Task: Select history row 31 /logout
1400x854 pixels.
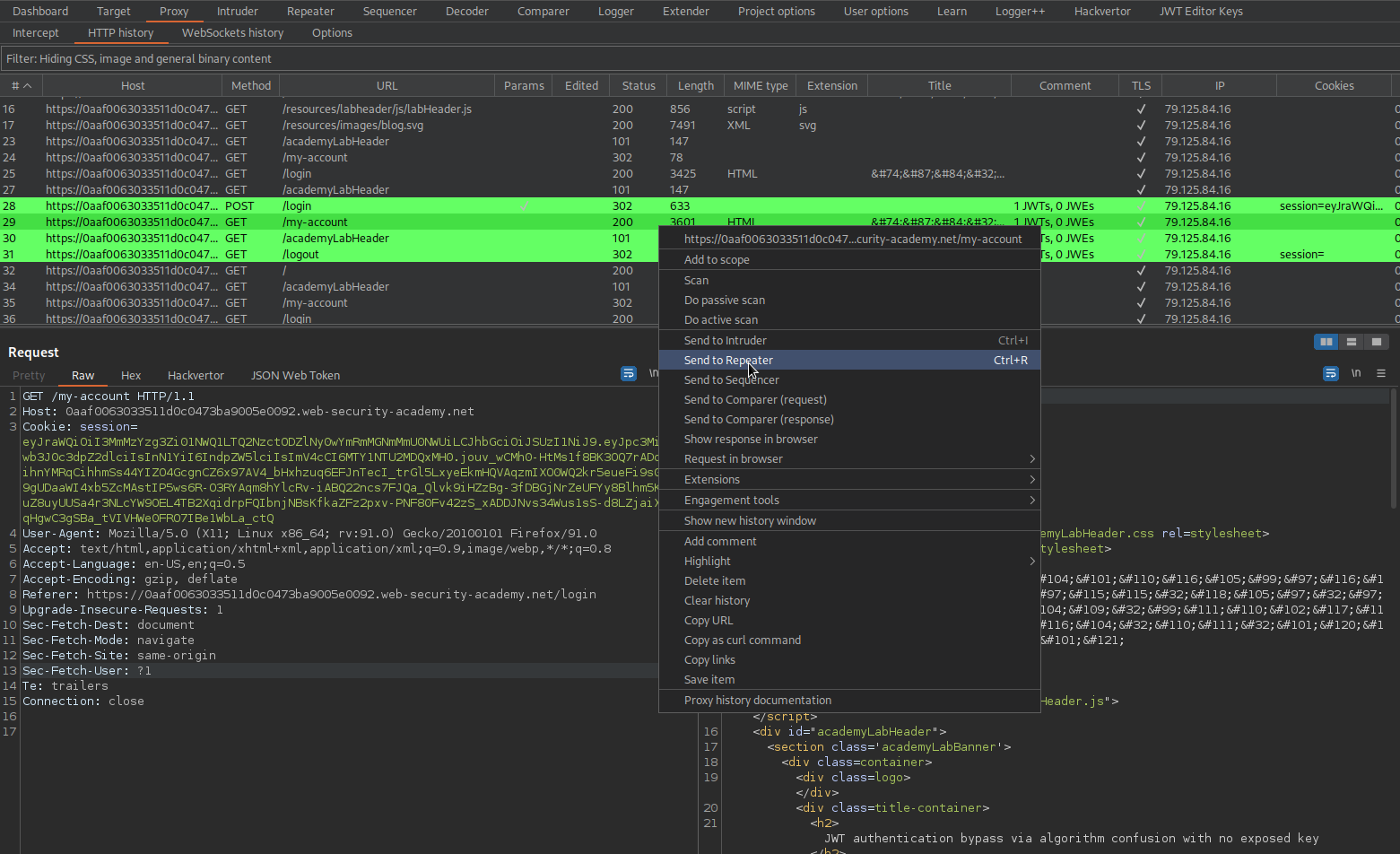Action: 329,255
